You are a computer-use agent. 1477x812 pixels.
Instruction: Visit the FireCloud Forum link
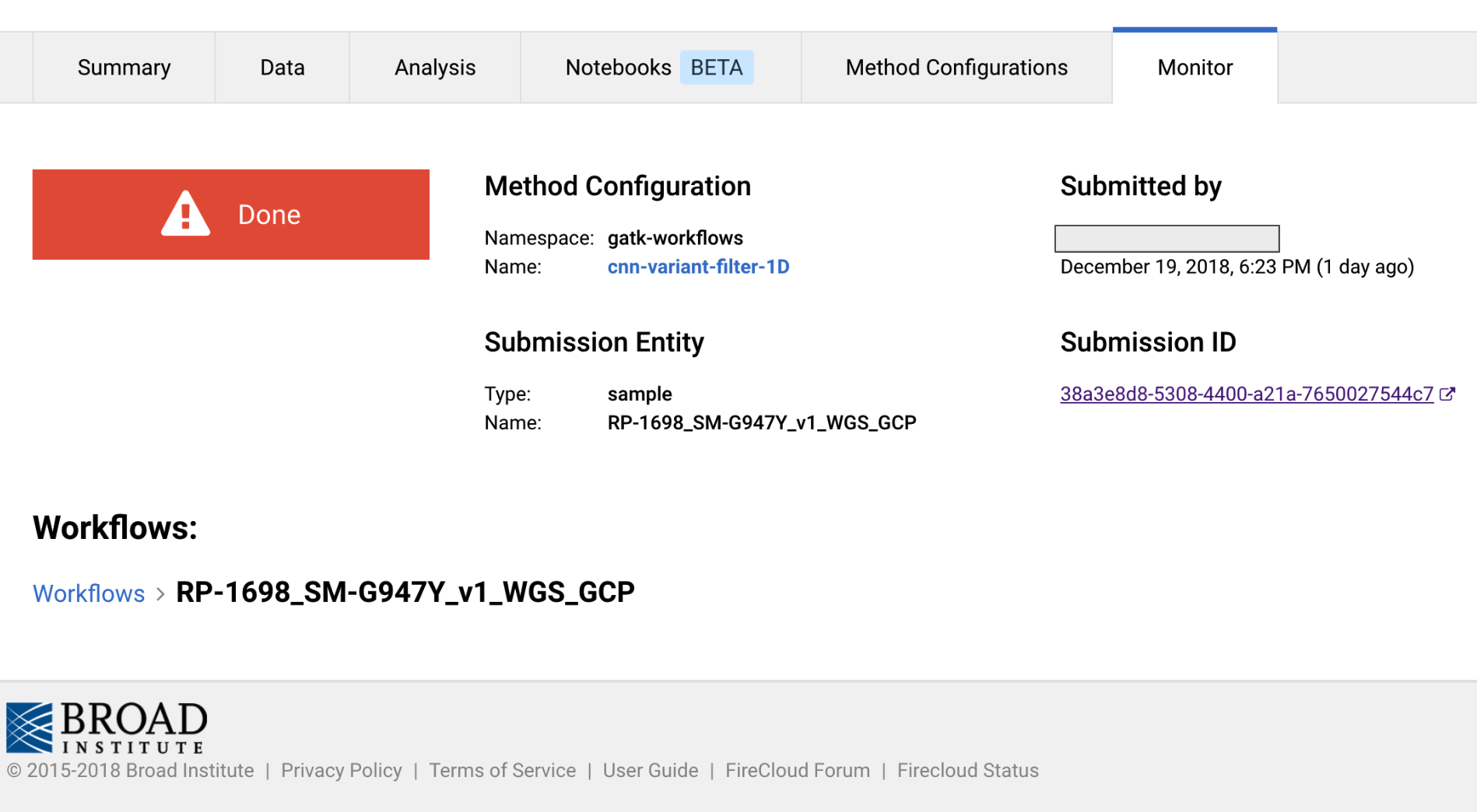(797, 770)
